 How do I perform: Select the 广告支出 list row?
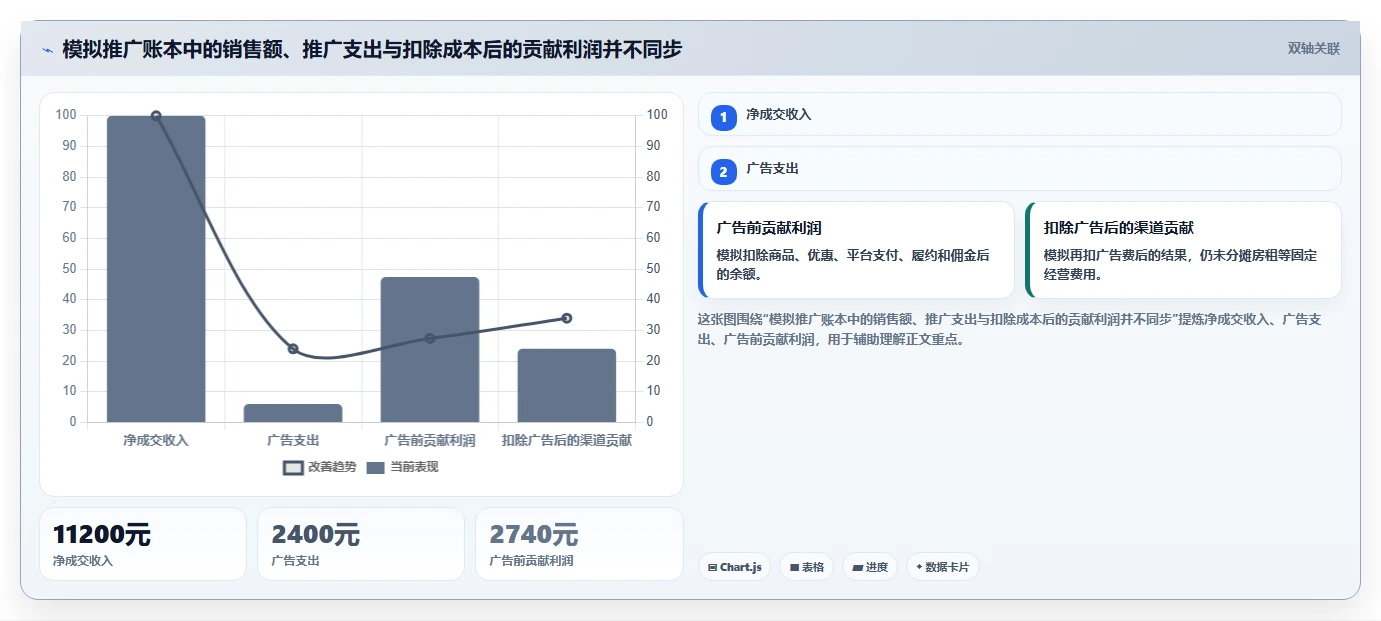(1020, 169)
